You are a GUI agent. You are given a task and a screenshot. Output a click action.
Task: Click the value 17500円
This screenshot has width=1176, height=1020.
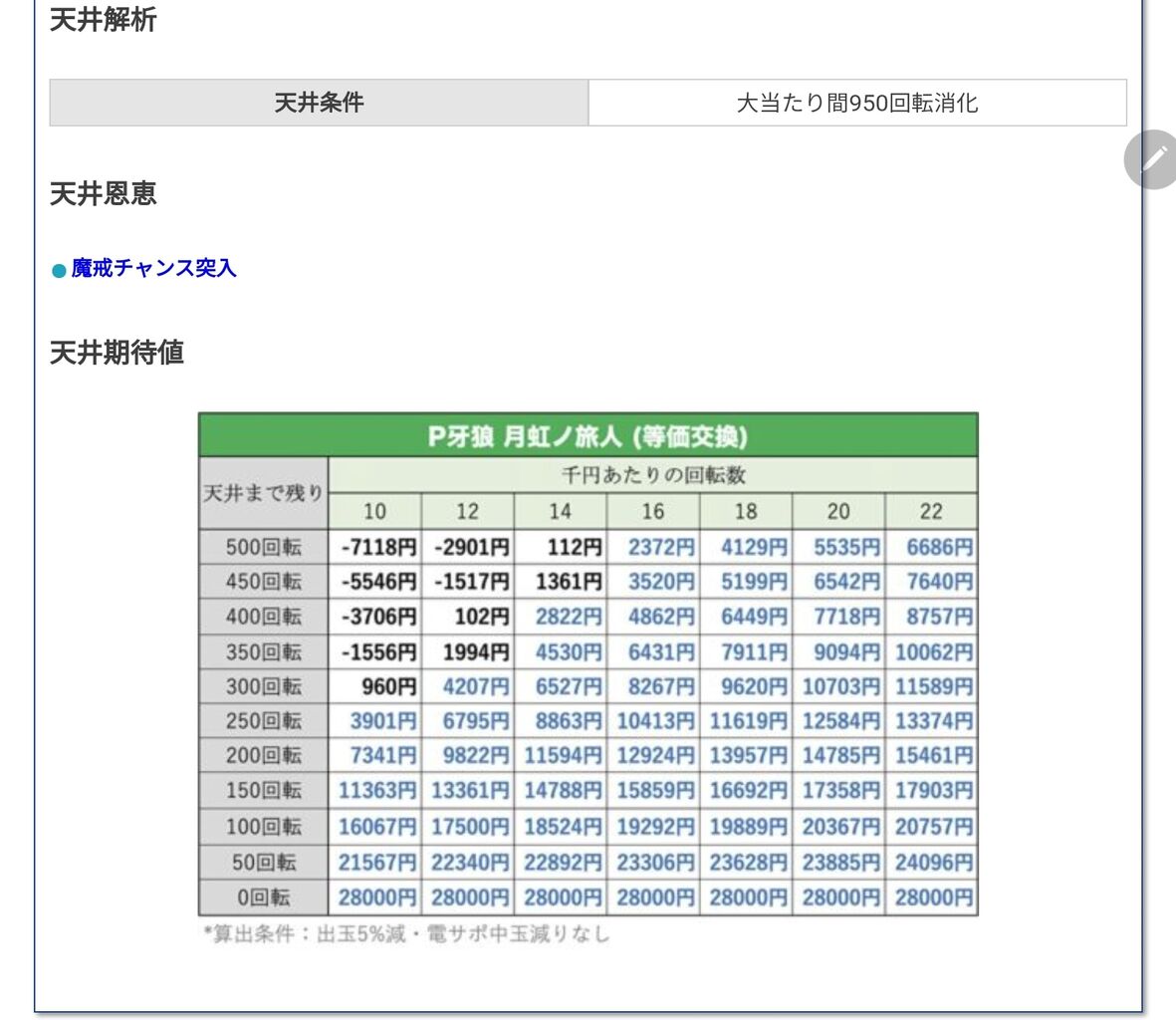[468, 827]
